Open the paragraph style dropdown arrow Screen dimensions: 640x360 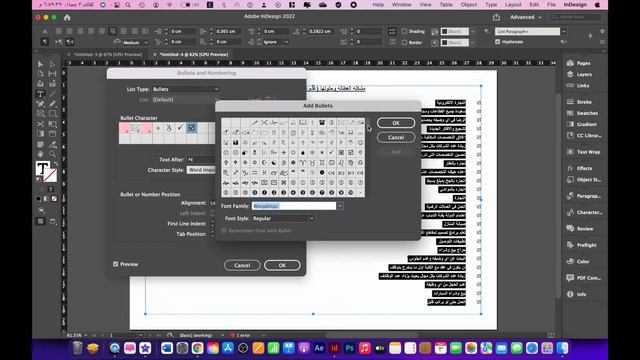click(564, 31)
